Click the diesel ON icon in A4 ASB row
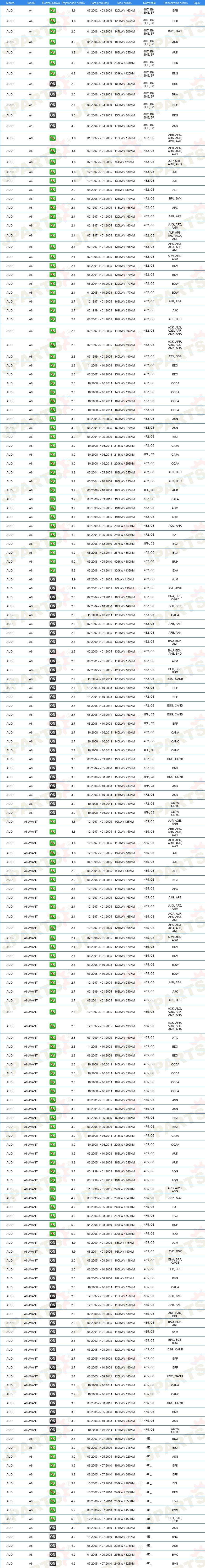The height and width of the screenshot is (1568, 205). [x=53, y=126]
